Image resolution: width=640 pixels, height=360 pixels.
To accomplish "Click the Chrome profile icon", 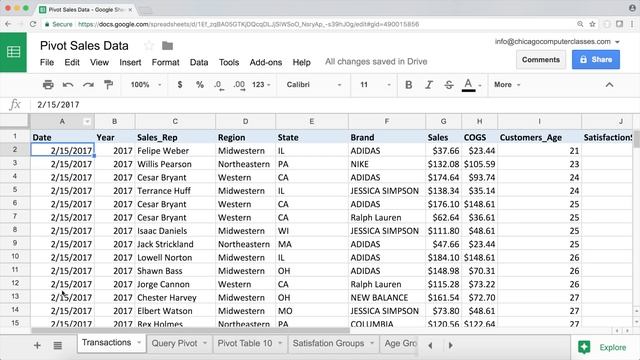I will tap(632, 7).
